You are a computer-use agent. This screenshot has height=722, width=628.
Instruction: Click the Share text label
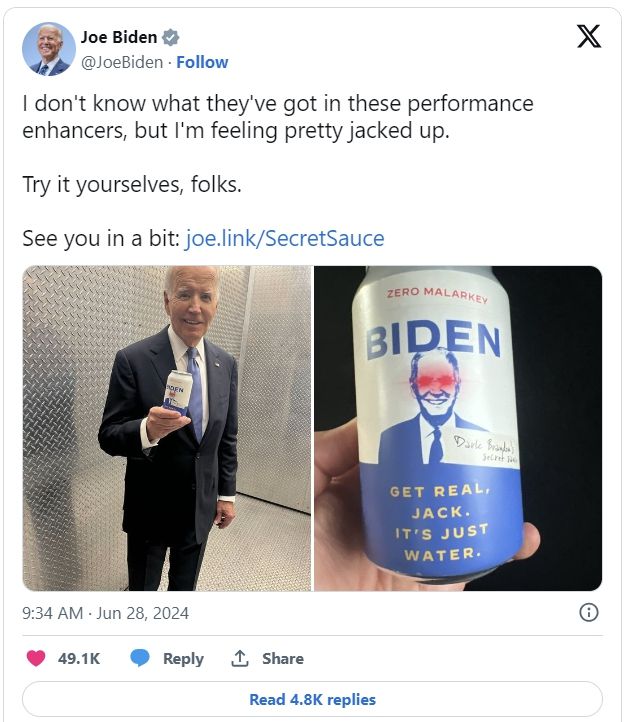click(x=283, y=658)
